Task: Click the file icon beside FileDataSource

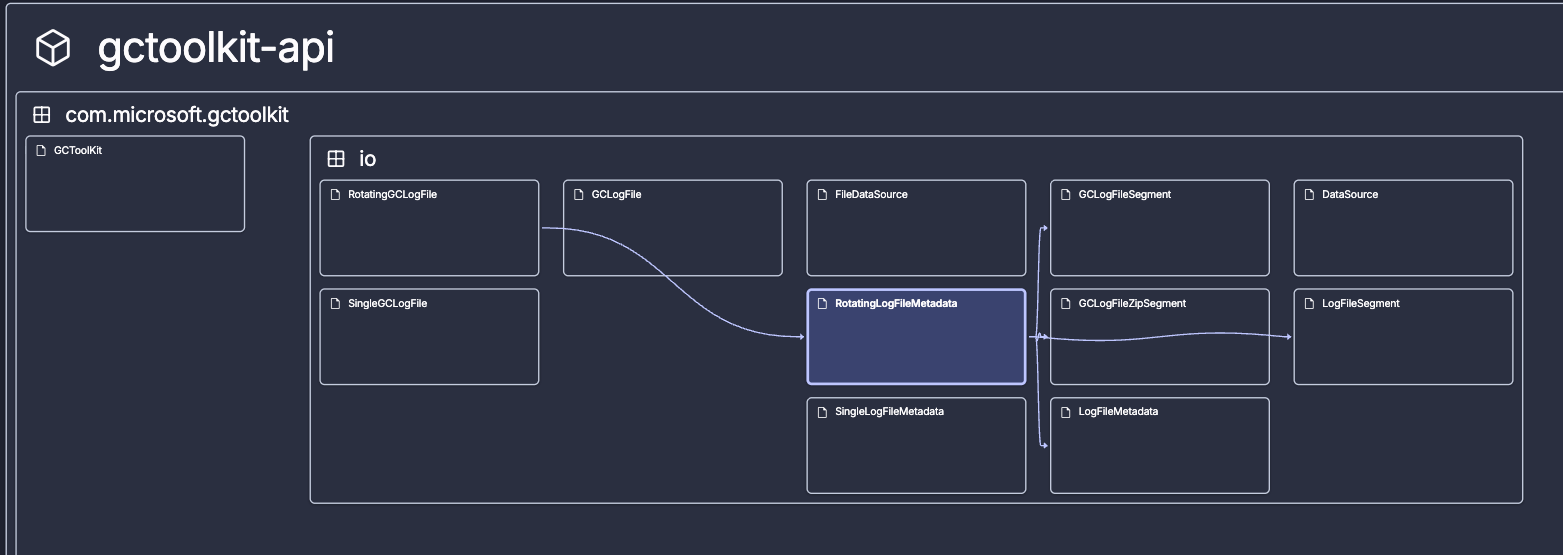Action: 822,194
